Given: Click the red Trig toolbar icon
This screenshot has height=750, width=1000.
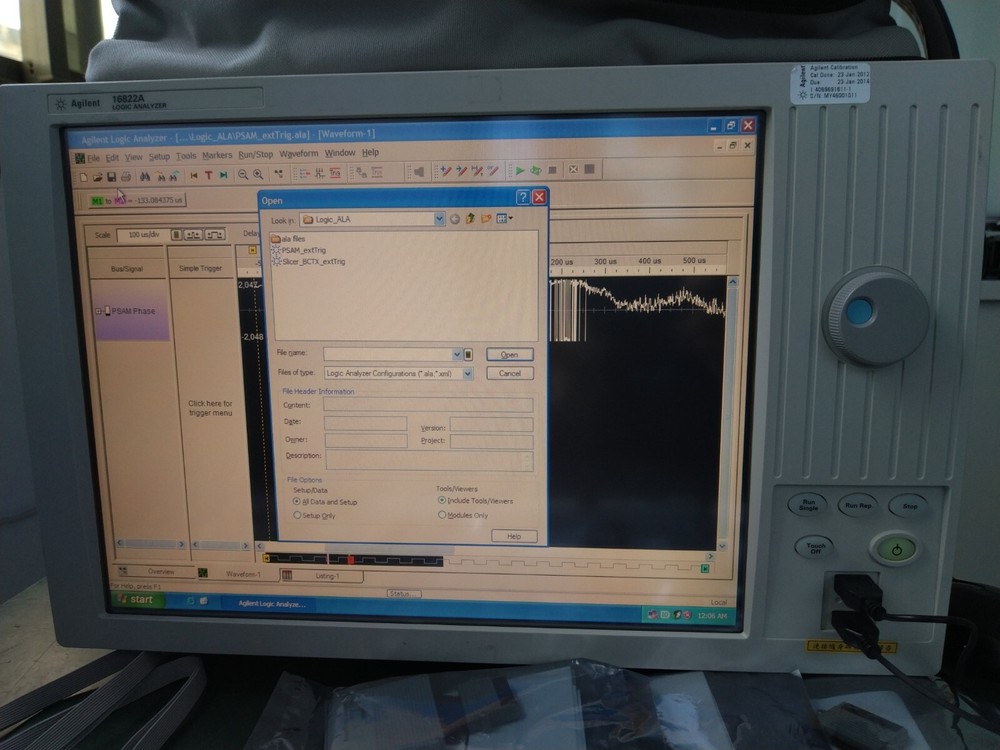Looking at the screenshot, I should click(335, 173).
